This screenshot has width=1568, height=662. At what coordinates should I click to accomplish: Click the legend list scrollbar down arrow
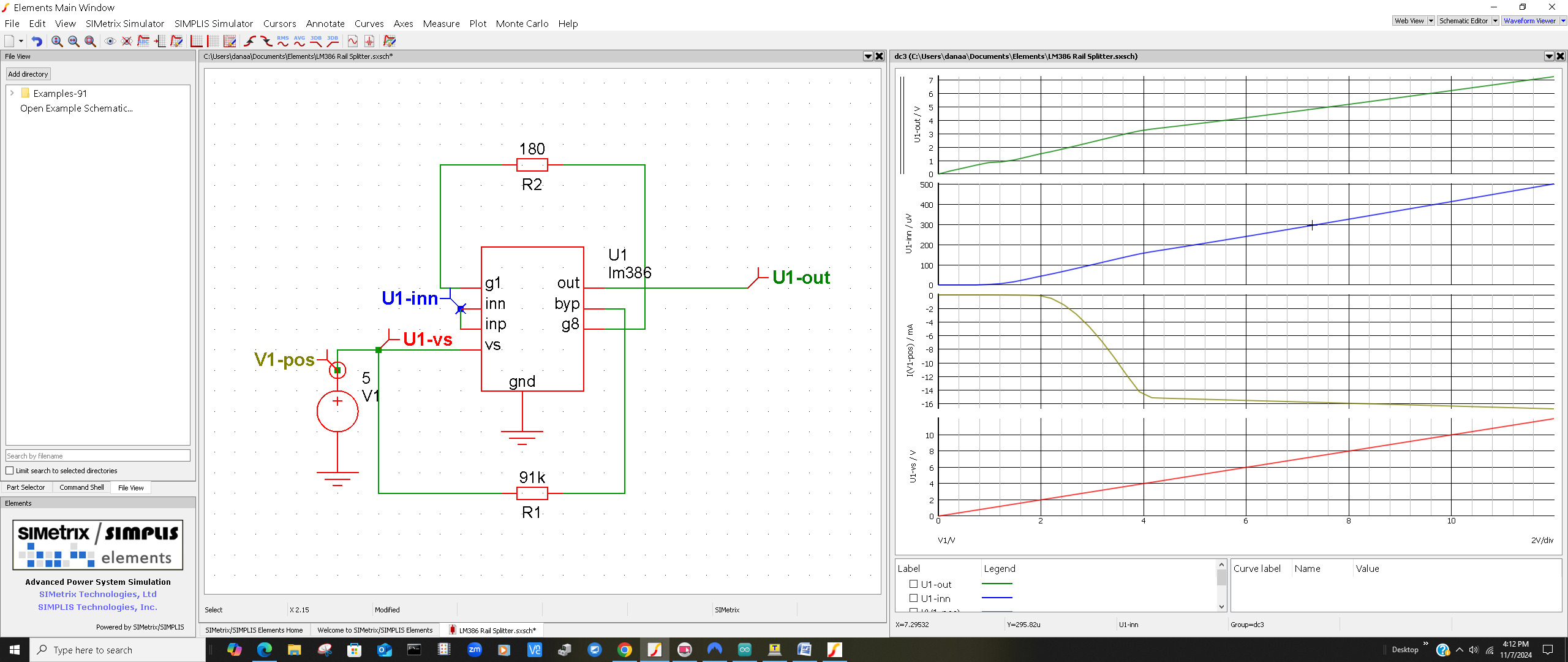click(x=1221, y=607)
